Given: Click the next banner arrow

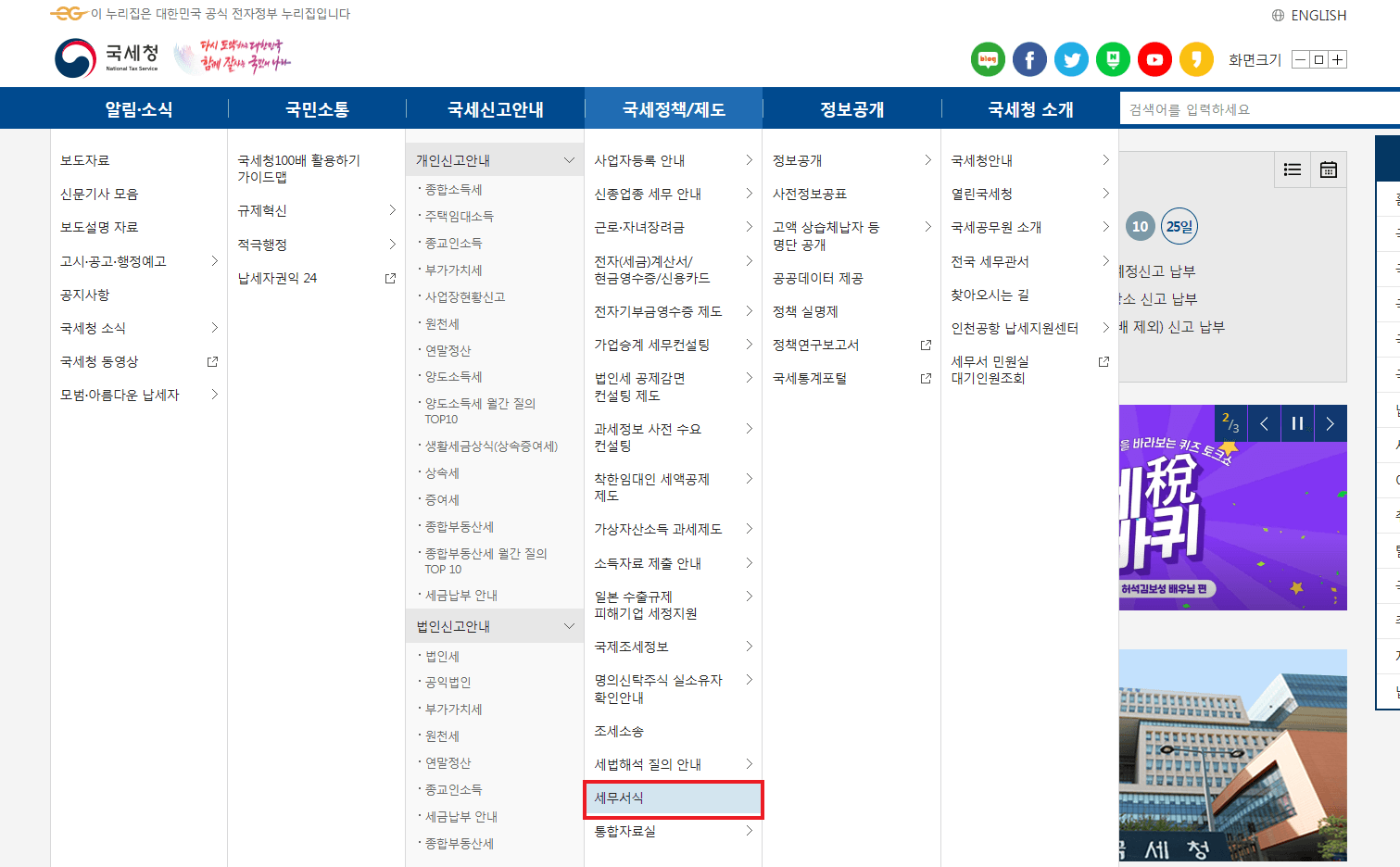Looking at the screenshot, I should [x=1330, y=422].
